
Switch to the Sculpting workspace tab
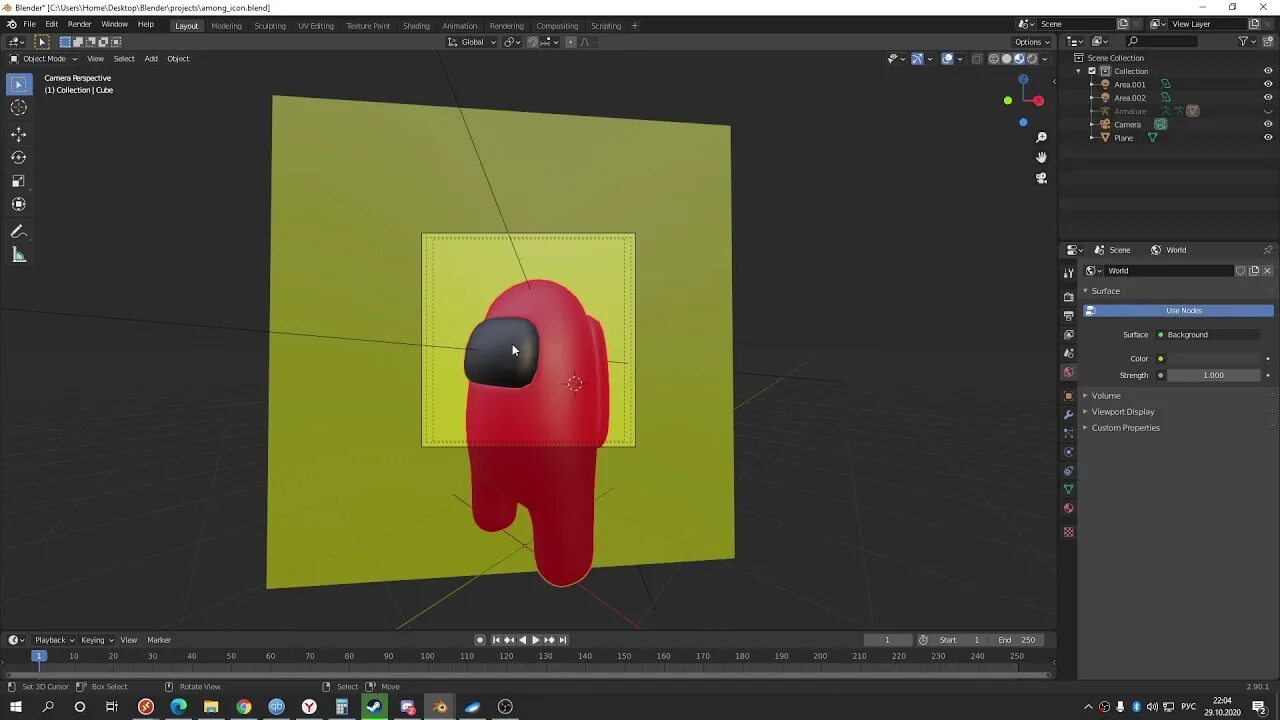coord(270,26)
